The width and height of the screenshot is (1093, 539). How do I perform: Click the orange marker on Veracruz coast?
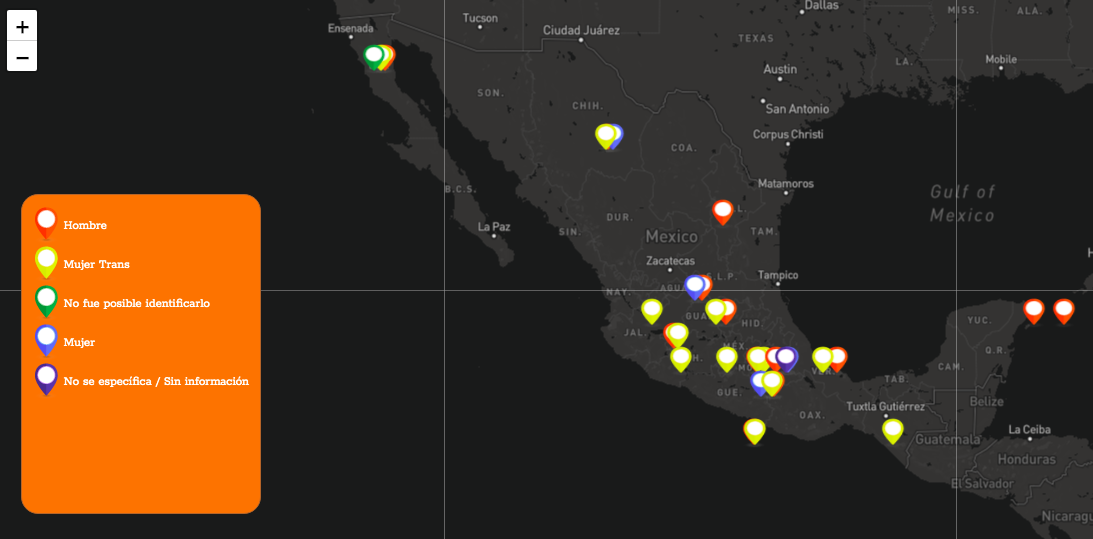(838, 357)
